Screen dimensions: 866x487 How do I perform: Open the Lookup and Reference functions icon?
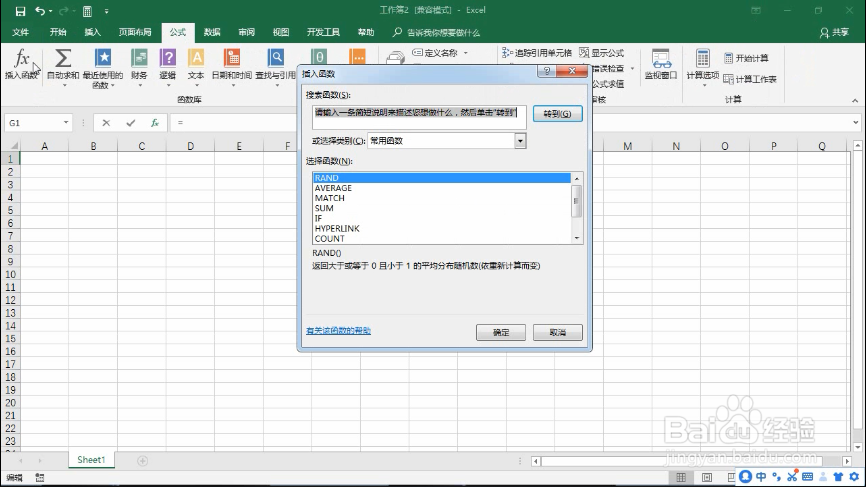click(x=276, y=67)
